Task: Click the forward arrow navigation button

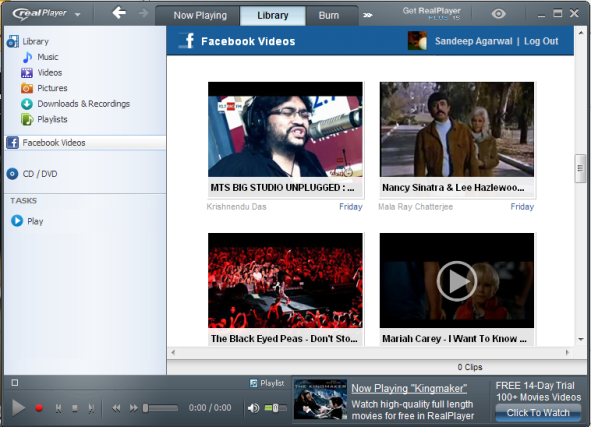Action: (143, 14)
